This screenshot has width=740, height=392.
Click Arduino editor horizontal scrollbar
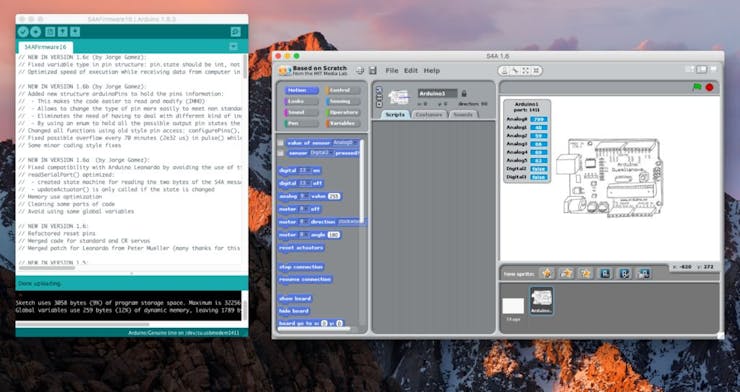pos(47,268)
